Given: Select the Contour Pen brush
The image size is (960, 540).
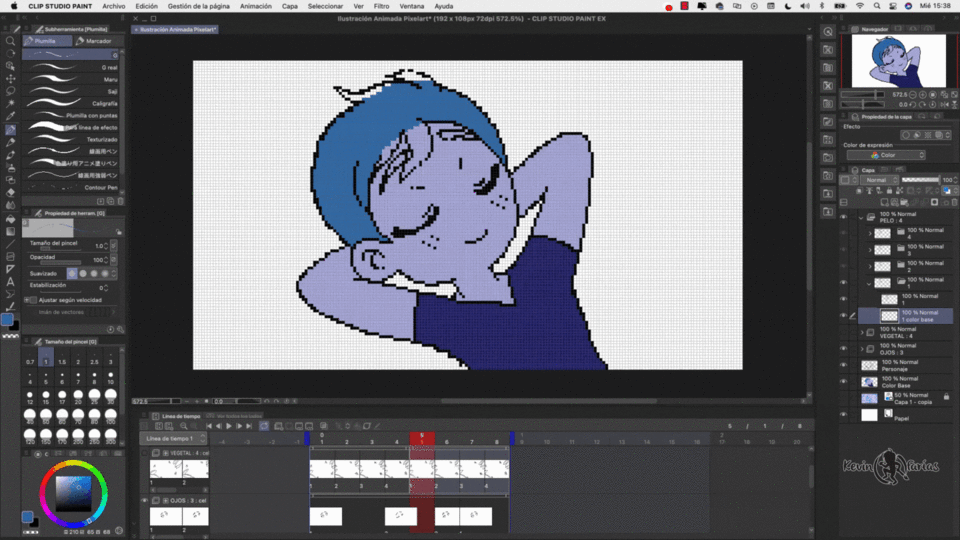Looking at the screenshot, I should point(72,187).
